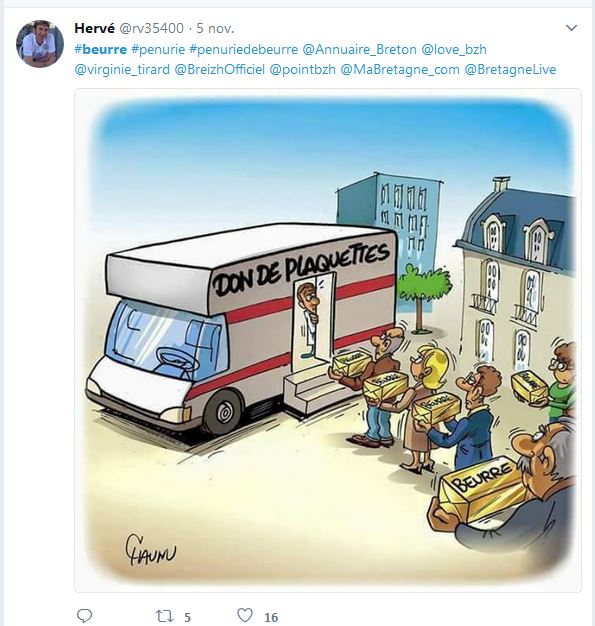
Task: Open the @BretagneLive mention
Action: [510, 69]
